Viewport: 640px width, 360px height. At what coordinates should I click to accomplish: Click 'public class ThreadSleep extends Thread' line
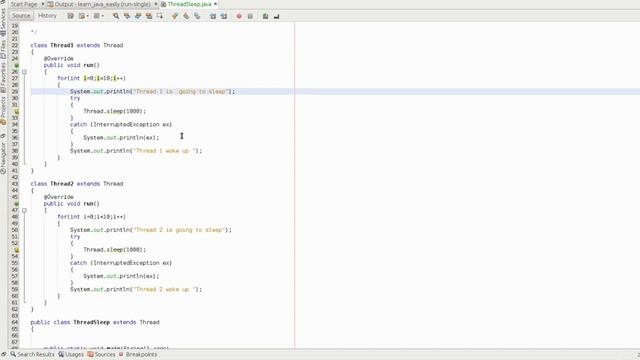(95, 322)
